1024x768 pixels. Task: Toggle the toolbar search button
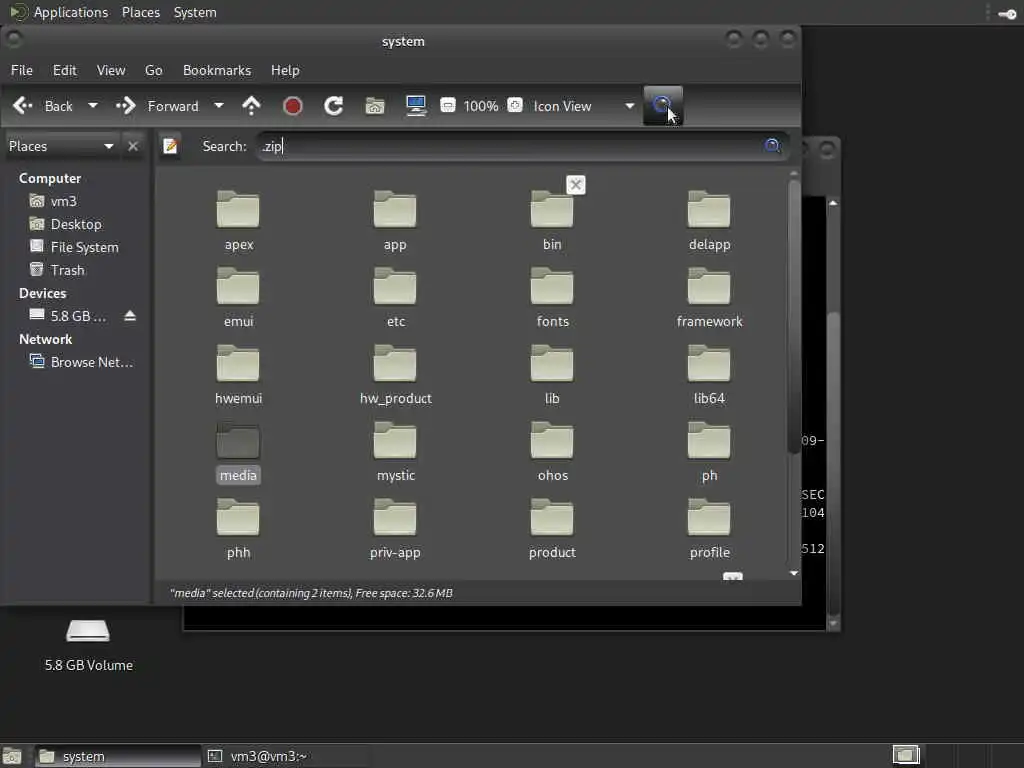click(663, 106)
